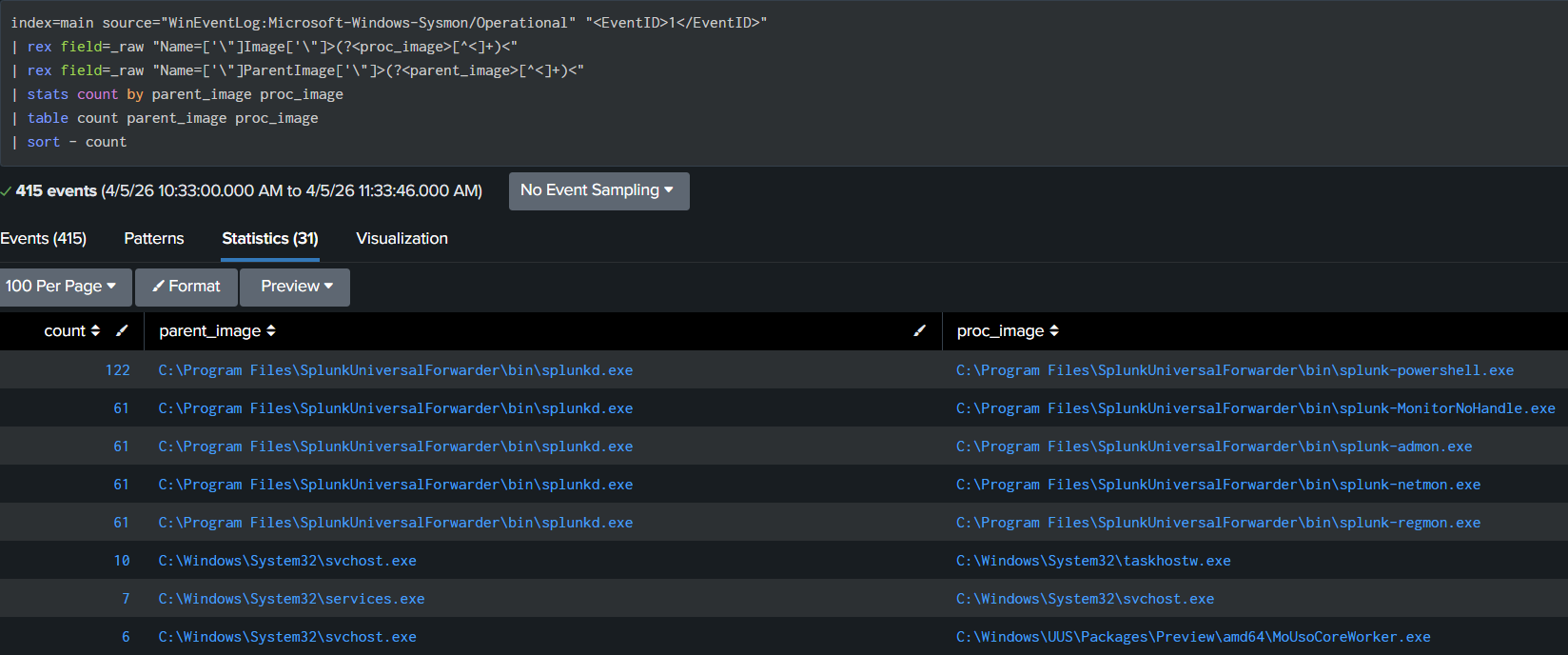
Task: Expand the No Event Sampling dropdown
Action: (598, 190)
